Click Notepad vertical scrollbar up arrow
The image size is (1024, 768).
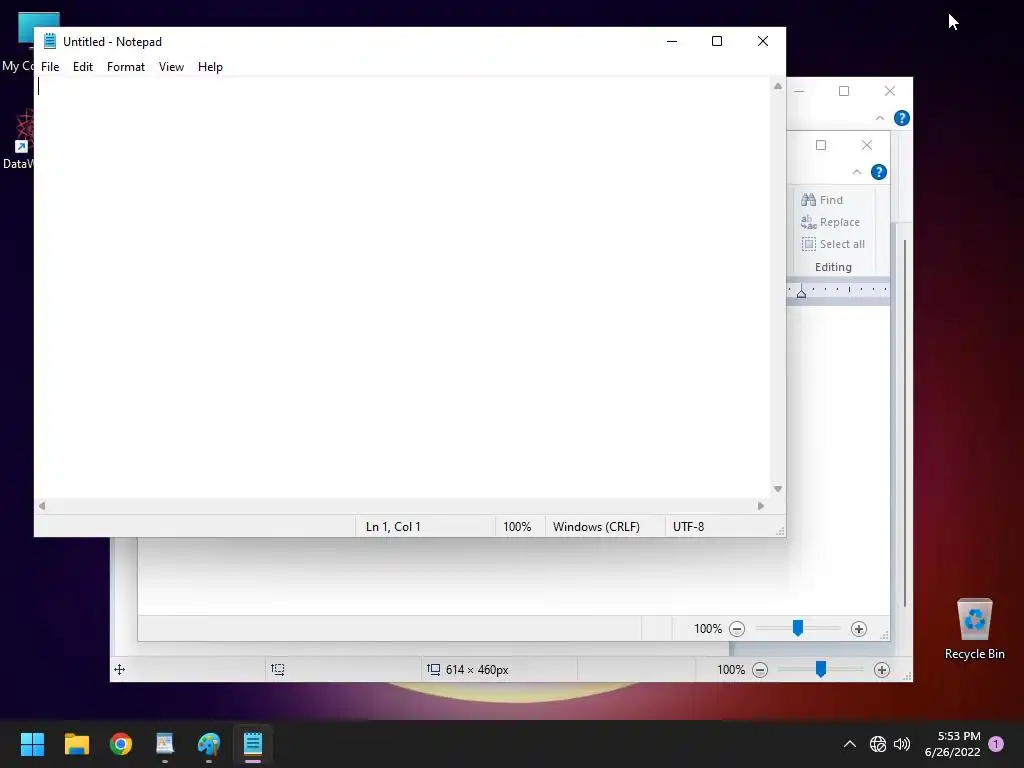778,86
